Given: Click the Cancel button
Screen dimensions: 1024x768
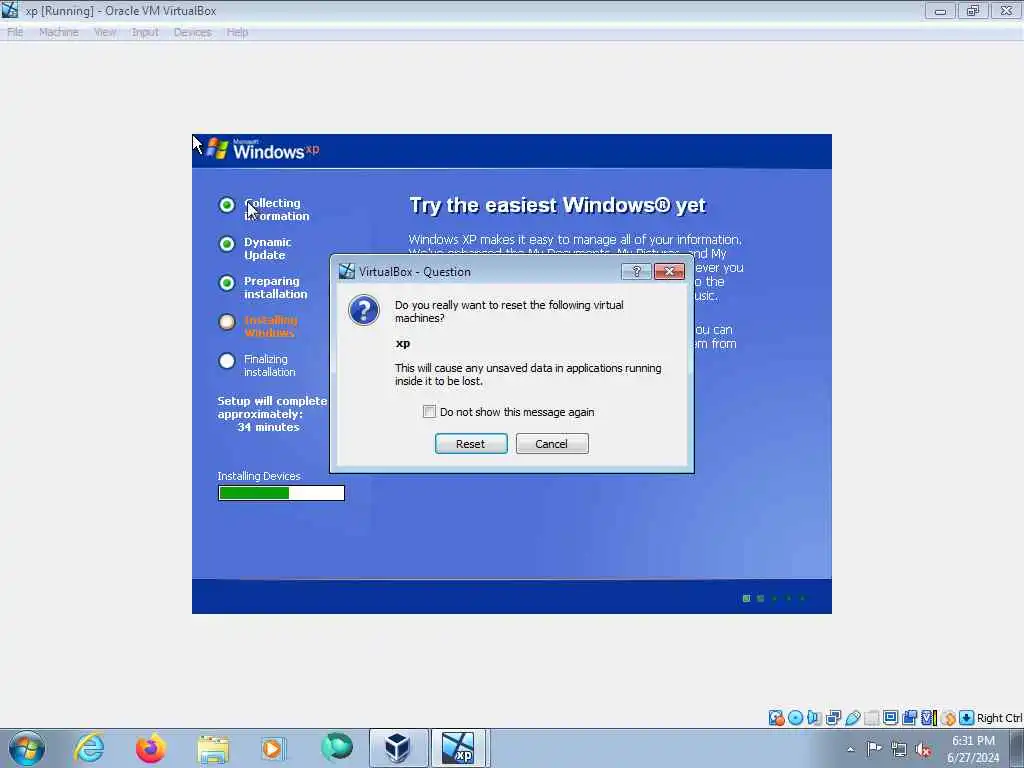Looking at the screenshot, I should click(552, 443).
